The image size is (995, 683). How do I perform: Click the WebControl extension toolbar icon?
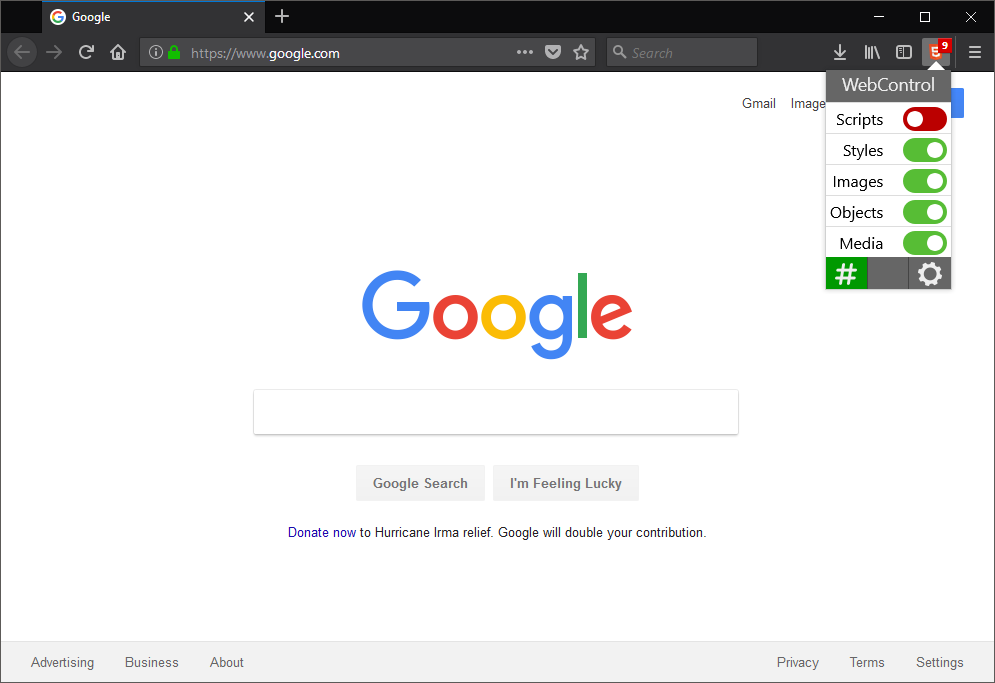pos(936,52)
